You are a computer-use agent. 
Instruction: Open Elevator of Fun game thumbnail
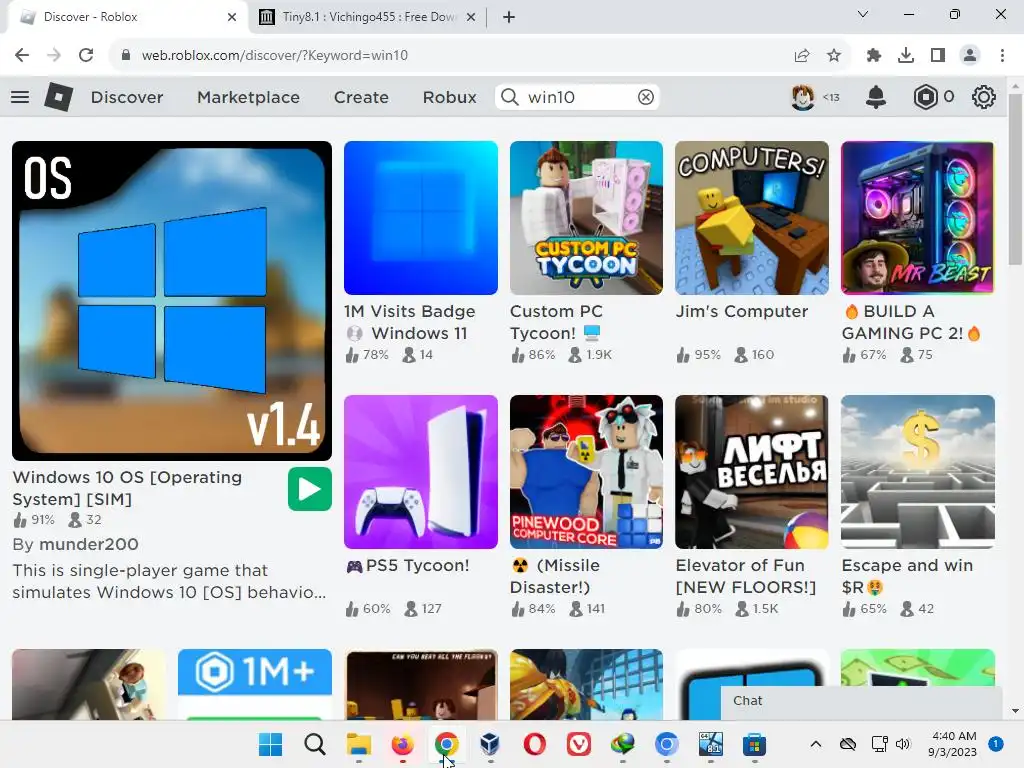(752, 472)
